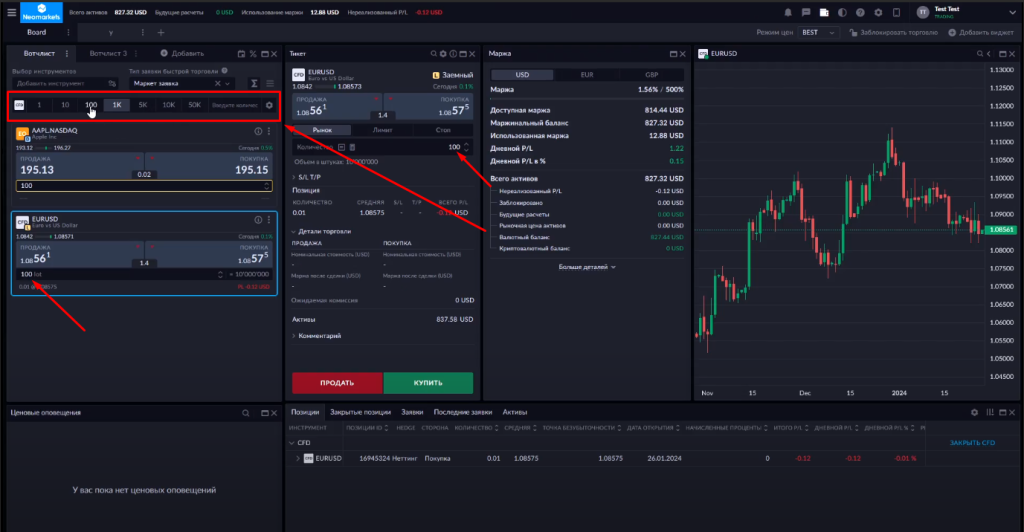Click Введите количество custom quantity field
Viewport: 1024px width, 532px height.
235,105
